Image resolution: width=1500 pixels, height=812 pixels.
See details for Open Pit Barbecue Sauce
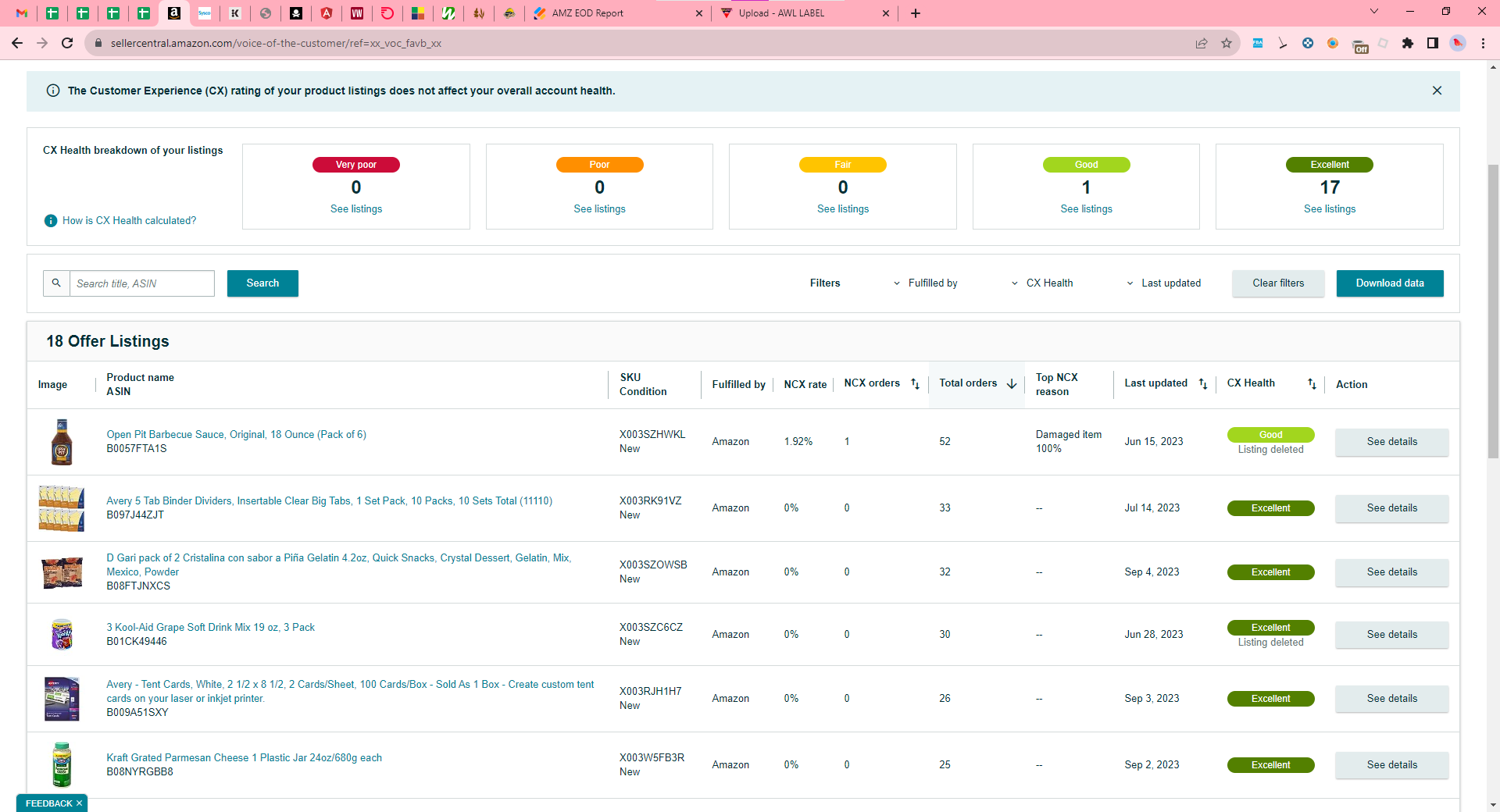click(x=1391, y=442)
